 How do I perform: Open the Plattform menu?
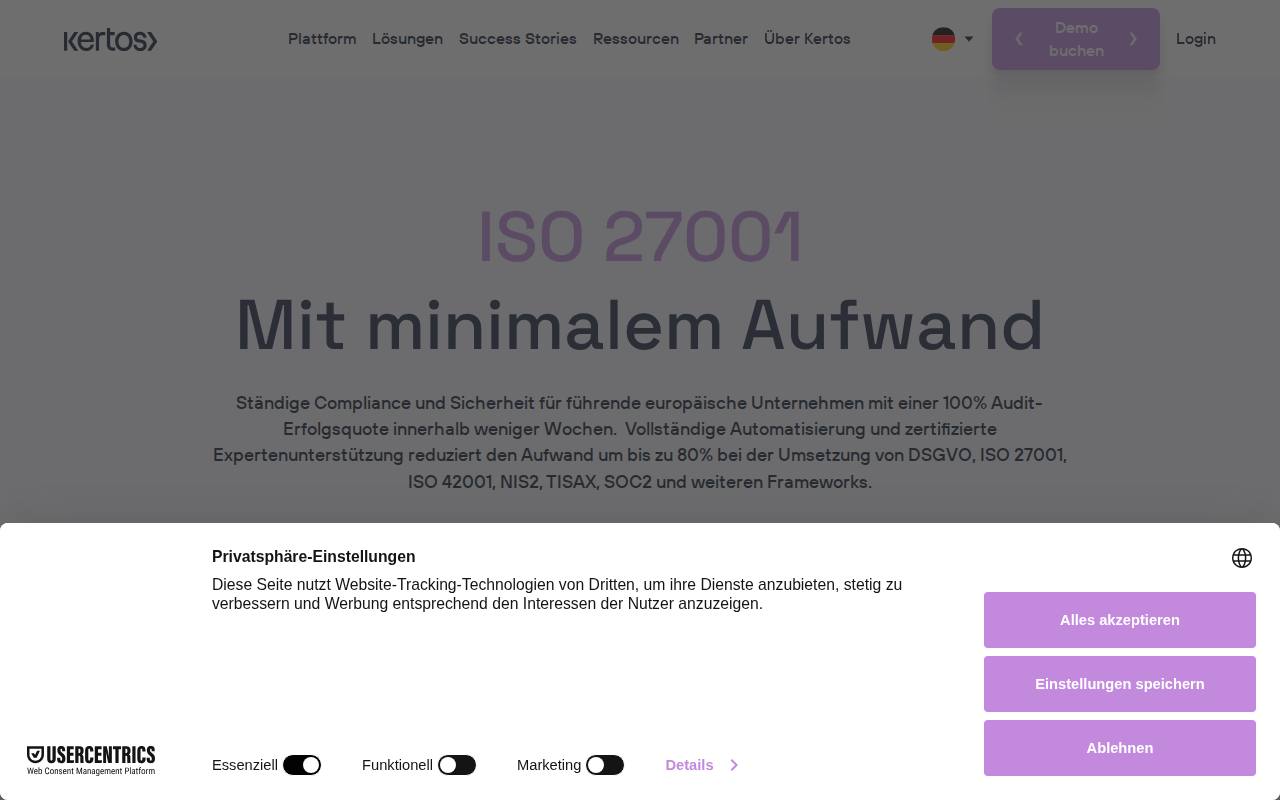[322, 39]
